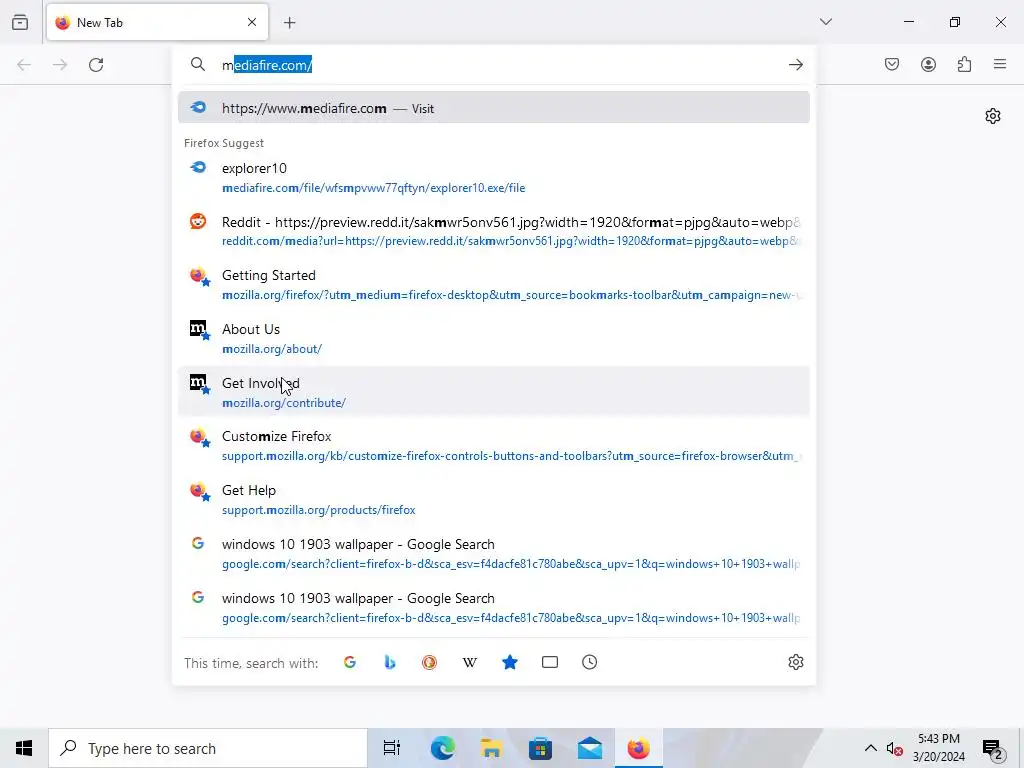The height and width of the screenshot is (768, 1024).
Task: Open a new tab with plus button
Action: coord(290,23)
